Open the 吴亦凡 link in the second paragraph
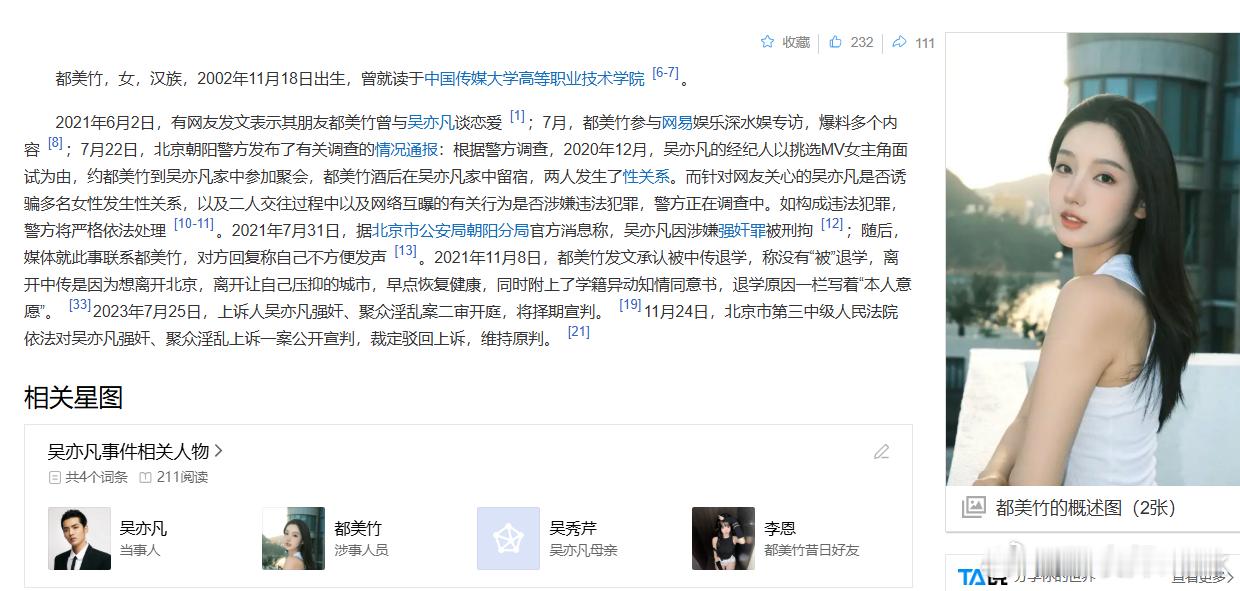 (x=431, y=123)
